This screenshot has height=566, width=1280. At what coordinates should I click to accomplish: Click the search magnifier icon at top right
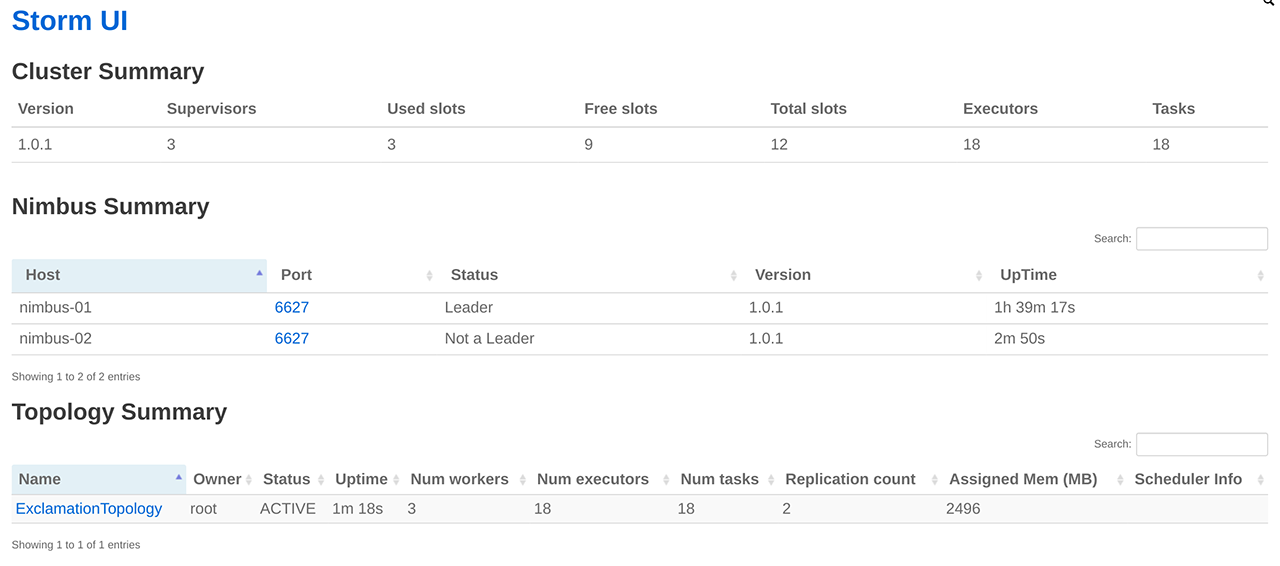pos(1270,4)
